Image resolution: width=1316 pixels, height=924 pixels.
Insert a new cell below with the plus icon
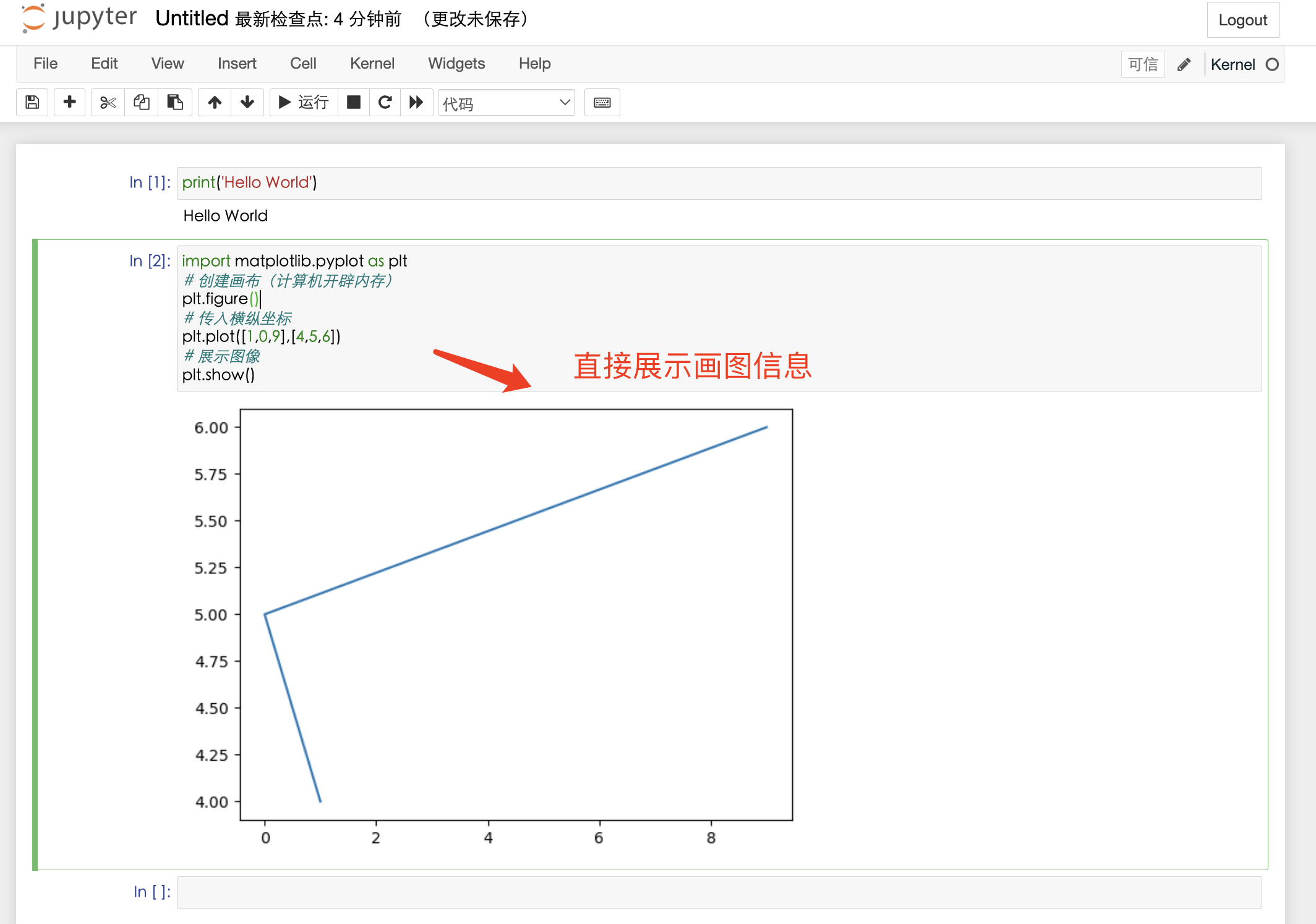(69, 102)
